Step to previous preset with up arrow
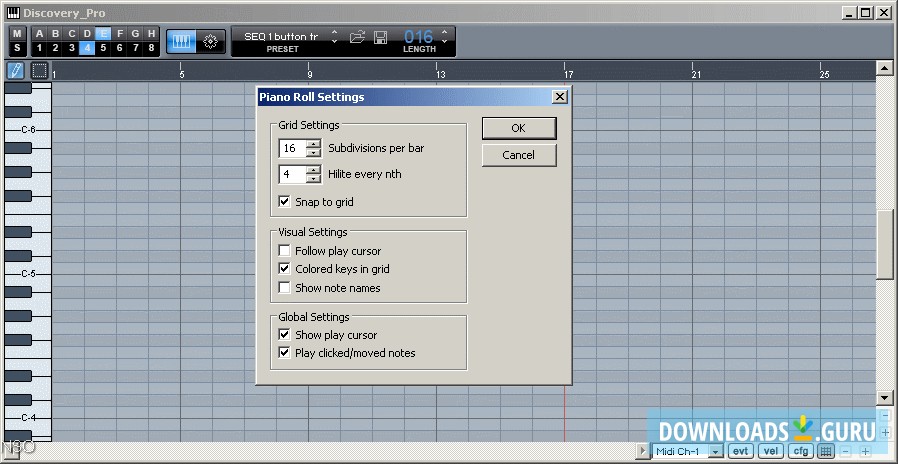Image resolution: width=898 pixels, height=464 pixels. click(x=335, y=32)
